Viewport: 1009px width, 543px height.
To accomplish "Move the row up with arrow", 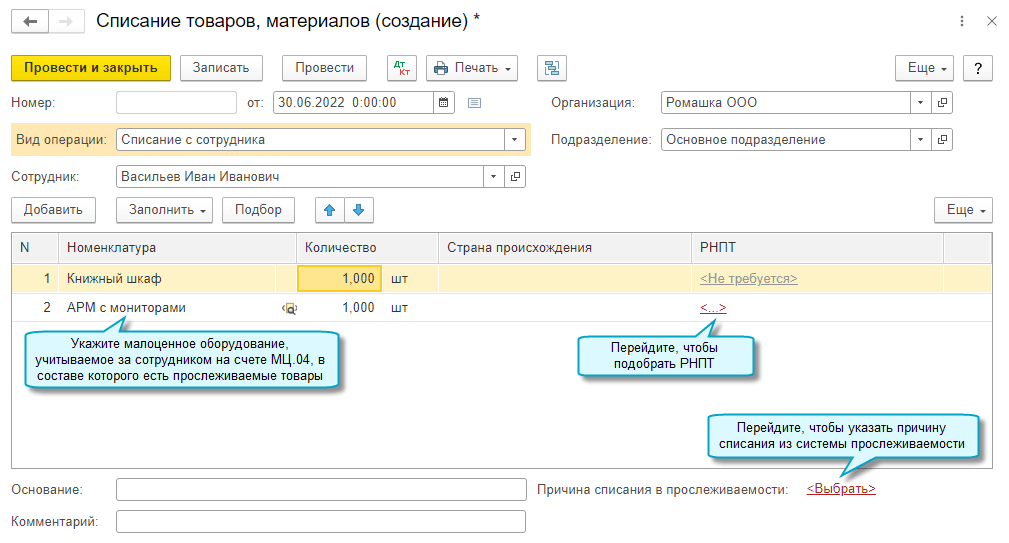I will pyautogui.click(x=329, y=210).
